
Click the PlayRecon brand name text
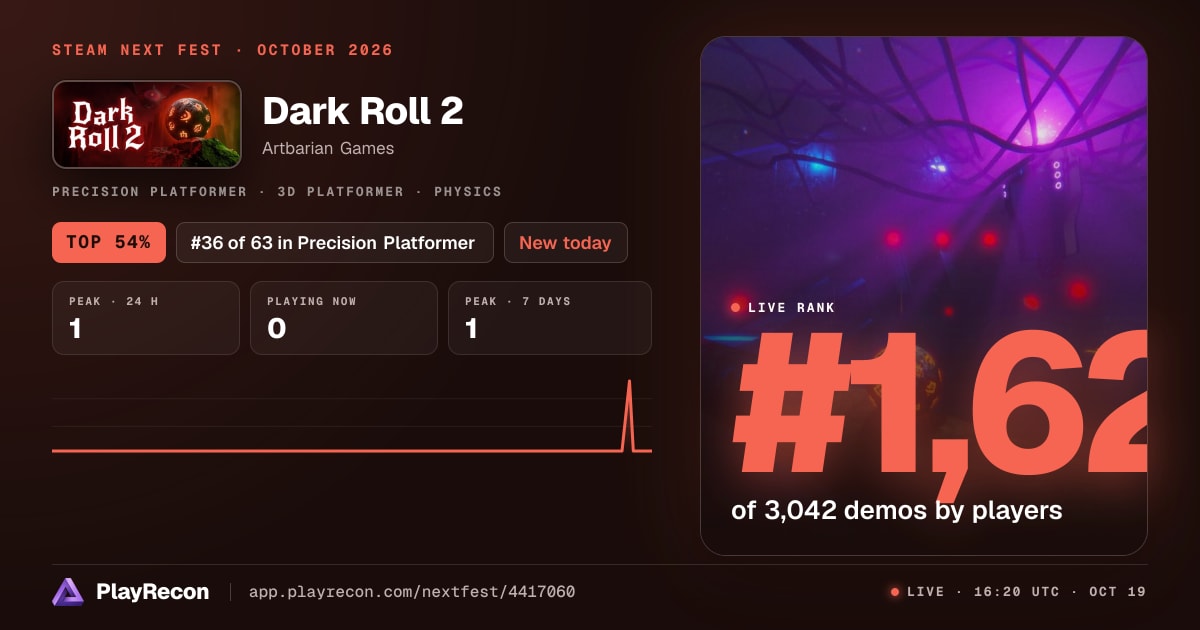[153, 592]
